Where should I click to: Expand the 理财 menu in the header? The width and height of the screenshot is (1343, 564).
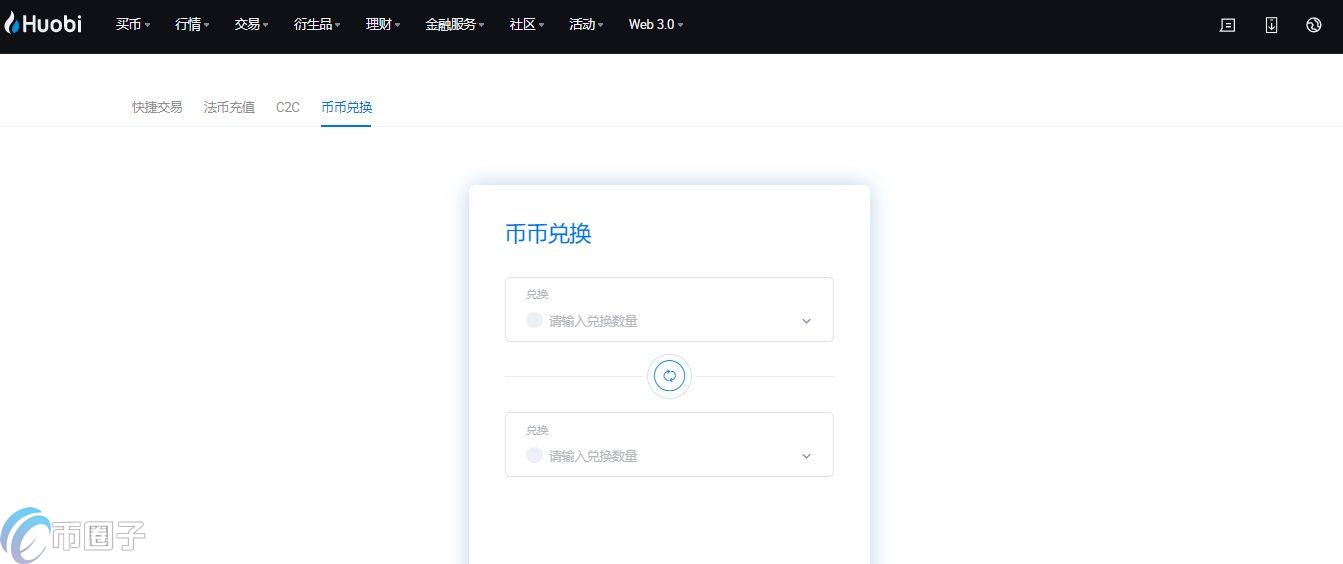click(382, 25)
